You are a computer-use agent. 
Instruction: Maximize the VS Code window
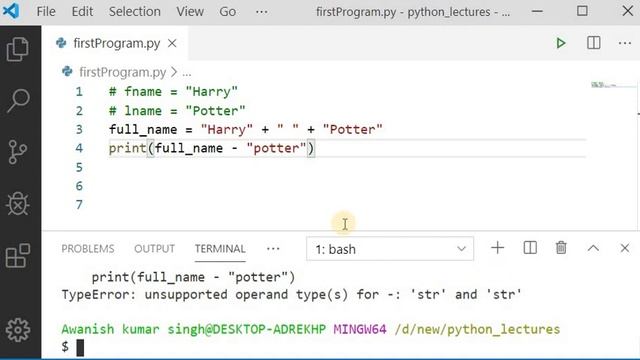pos(582,11)
